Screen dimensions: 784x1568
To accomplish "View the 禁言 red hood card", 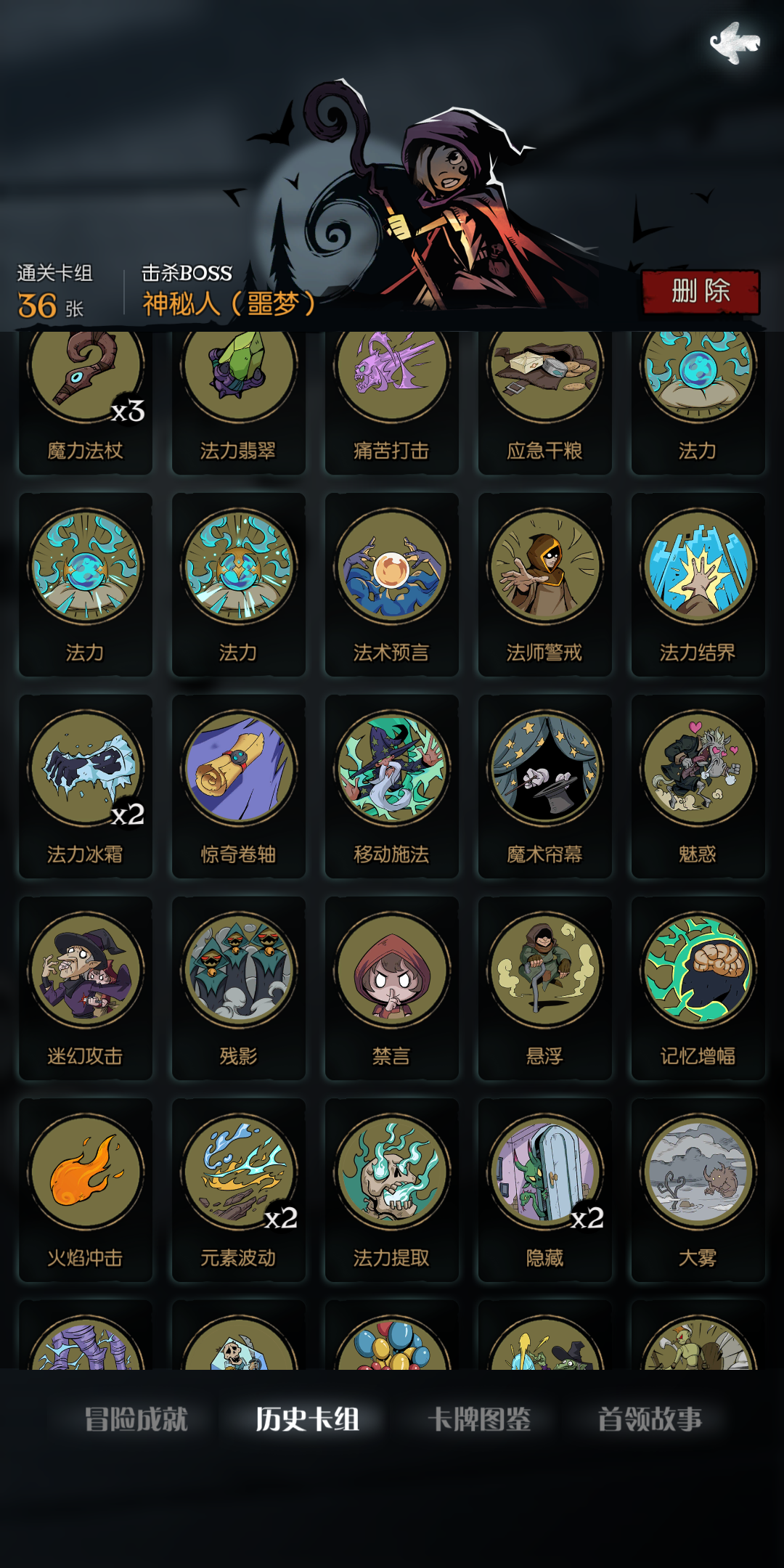I will (392, 988).
